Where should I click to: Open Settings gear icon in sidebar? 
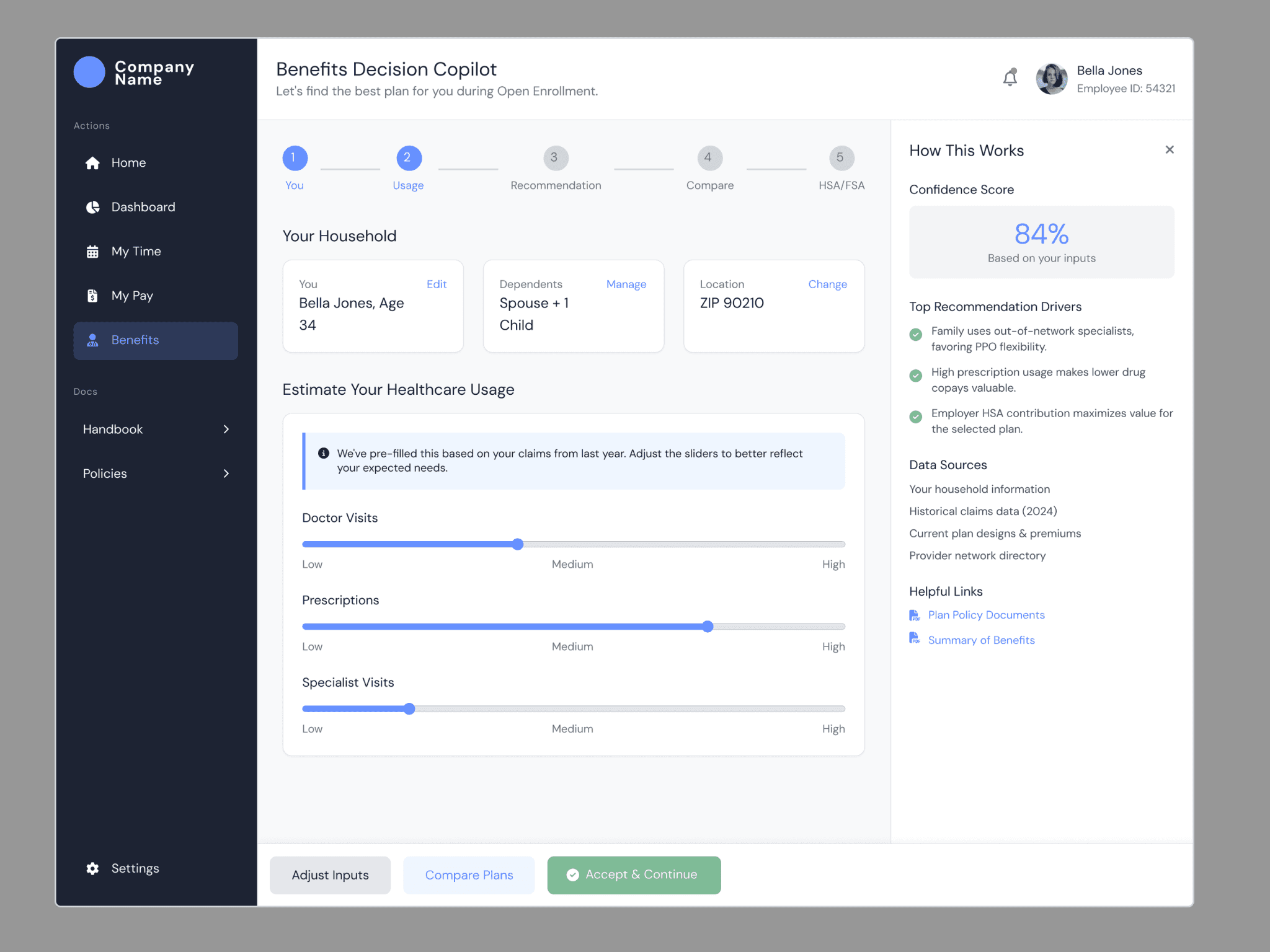[x=92, y=868]
